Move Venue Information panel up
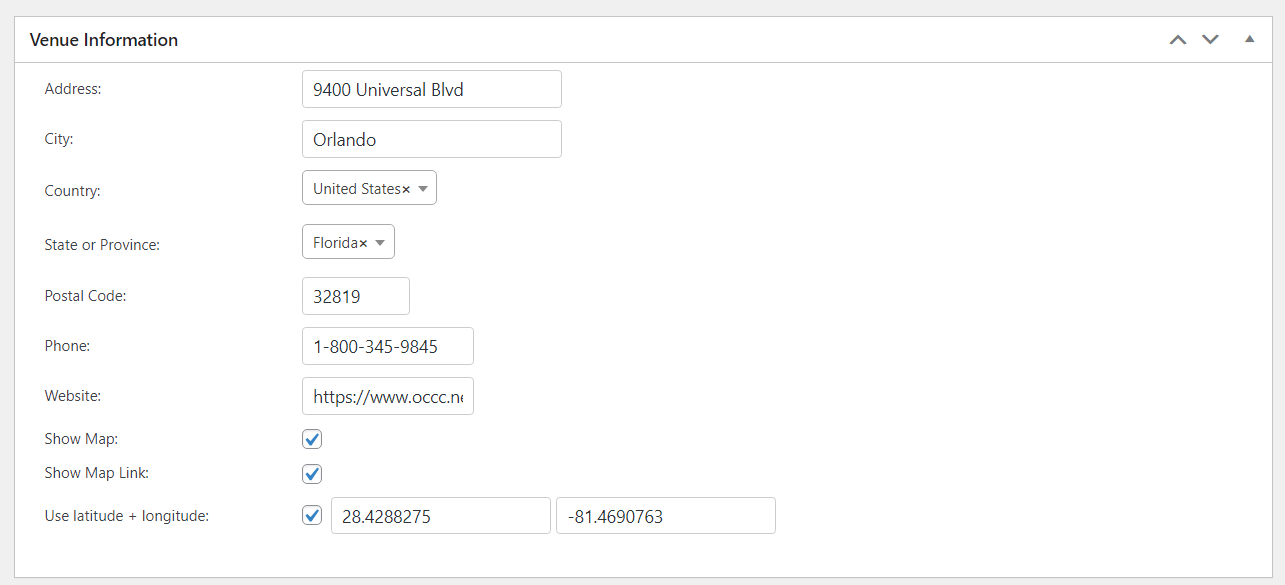 point(1178,40)
